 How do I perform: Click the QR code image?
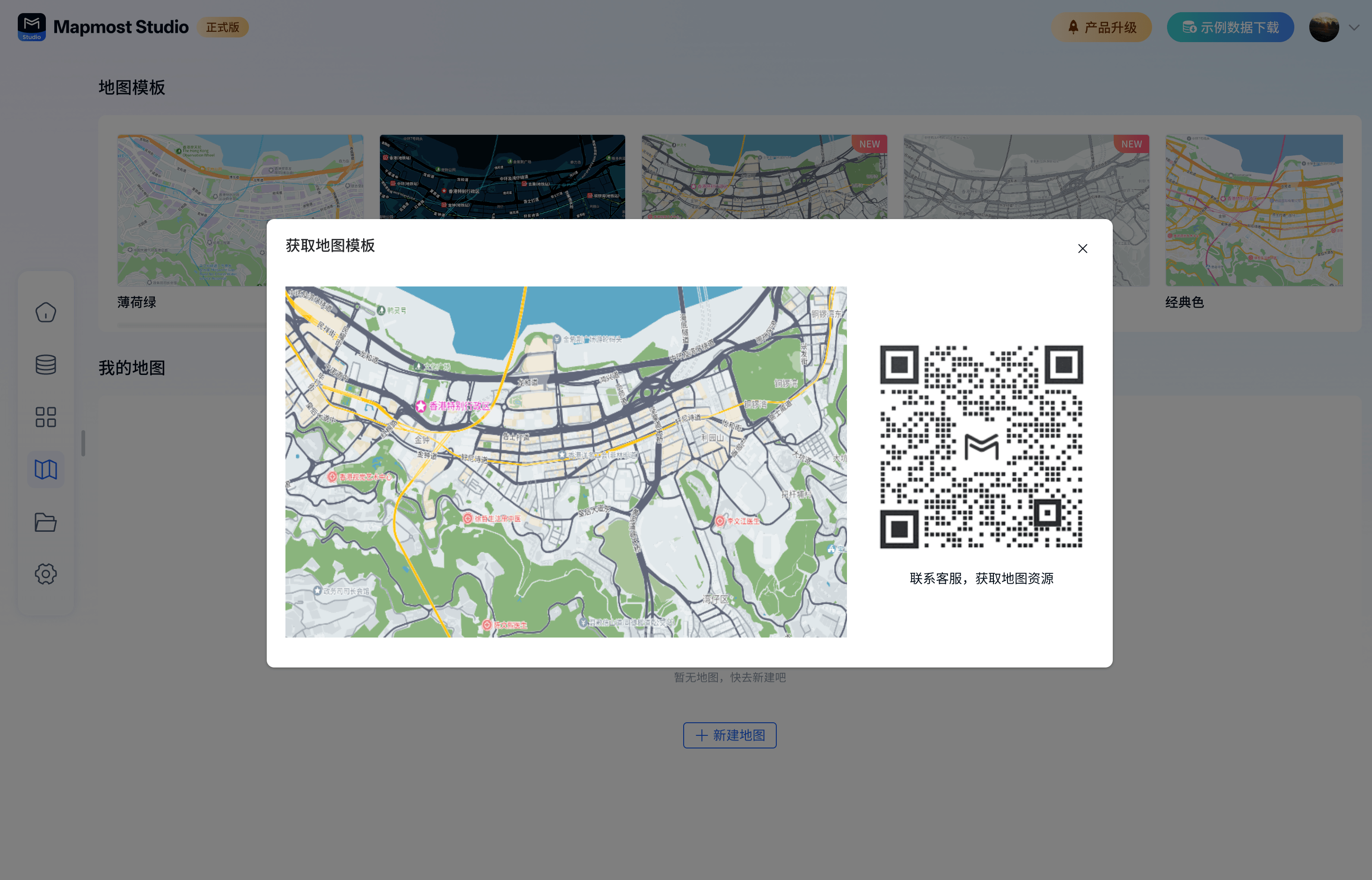coord(981,447)
